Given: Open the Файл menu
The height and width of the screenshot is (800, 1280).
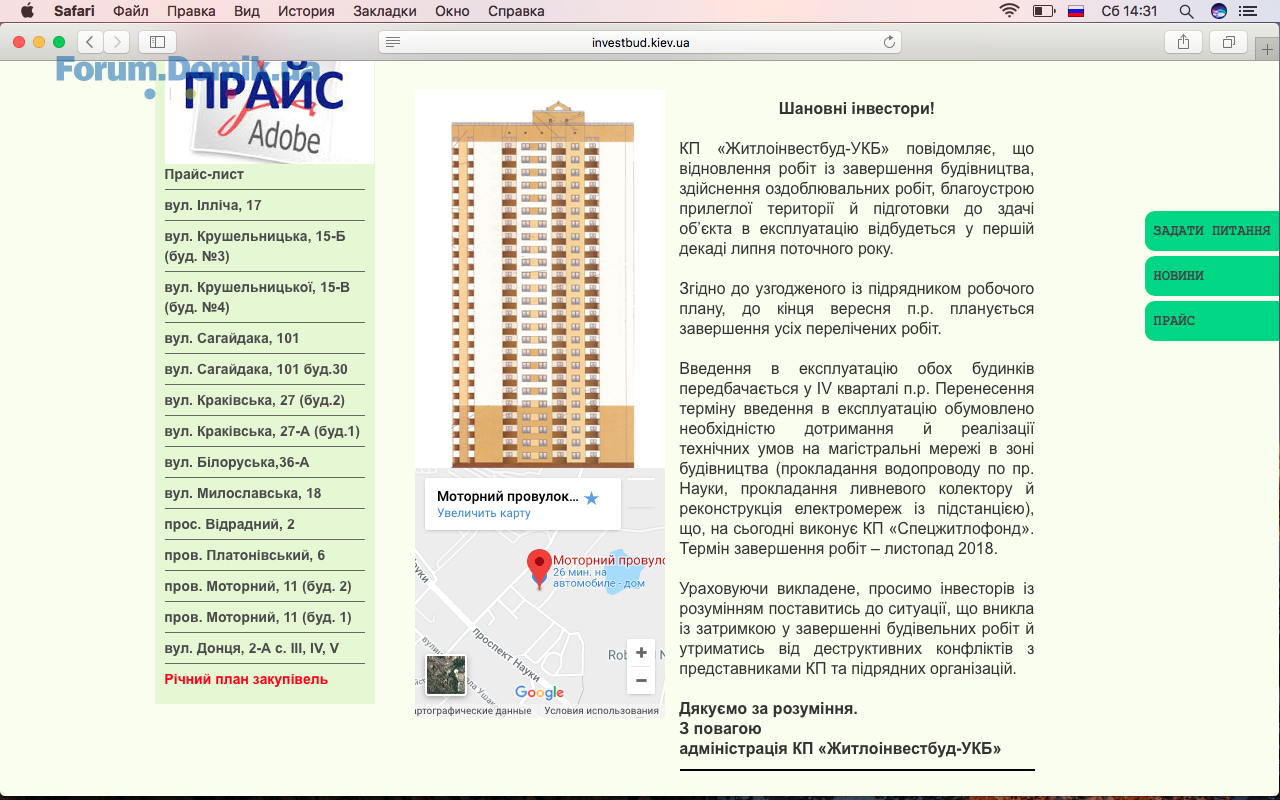Looking at the screenshot, I should tap(131, 11).
